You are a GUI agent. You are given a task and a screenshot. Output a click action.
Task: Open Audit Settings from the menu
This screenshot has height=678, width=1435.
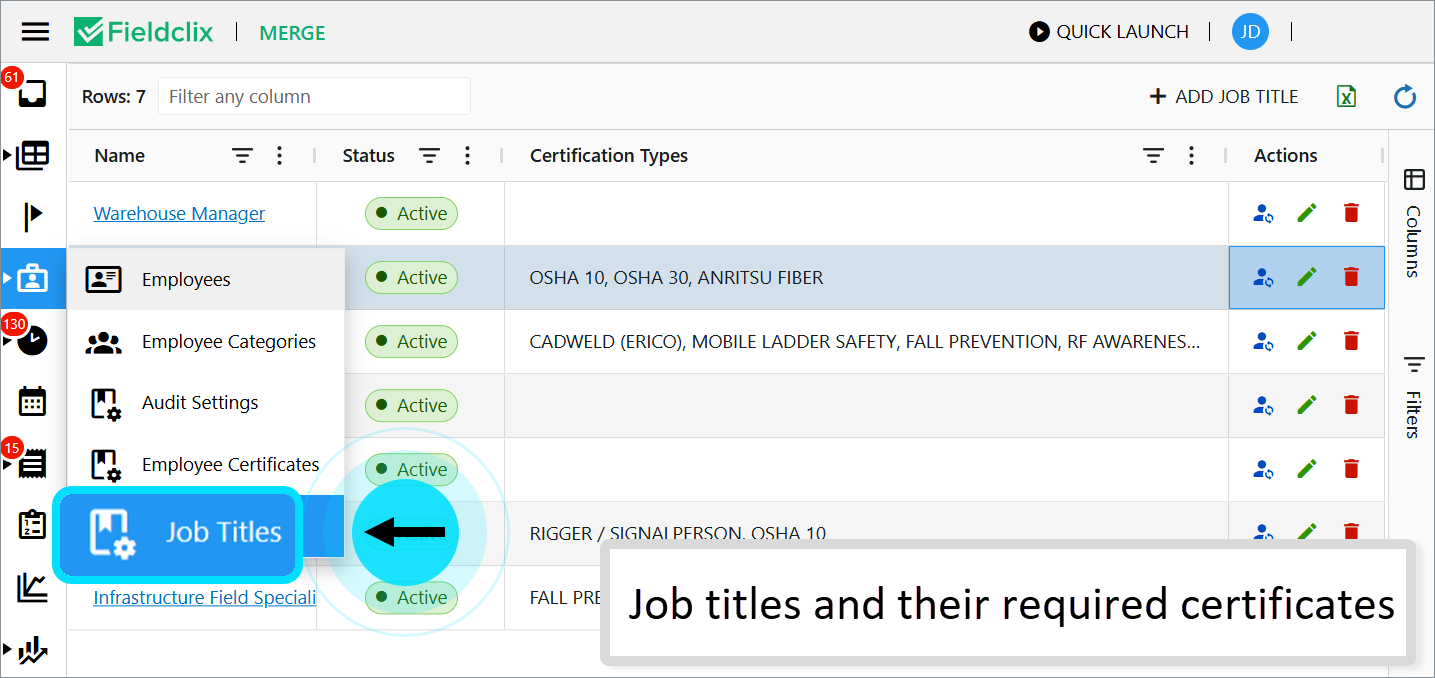(x=206, y=403)
